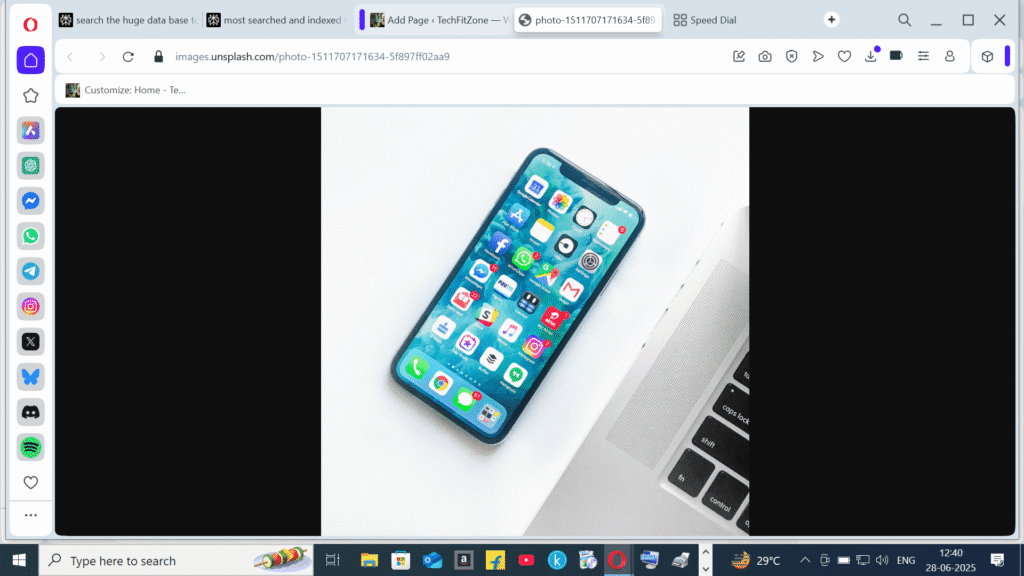Open the 29°C weather widget
This screenshot has height=576, width=1024.
756,560
